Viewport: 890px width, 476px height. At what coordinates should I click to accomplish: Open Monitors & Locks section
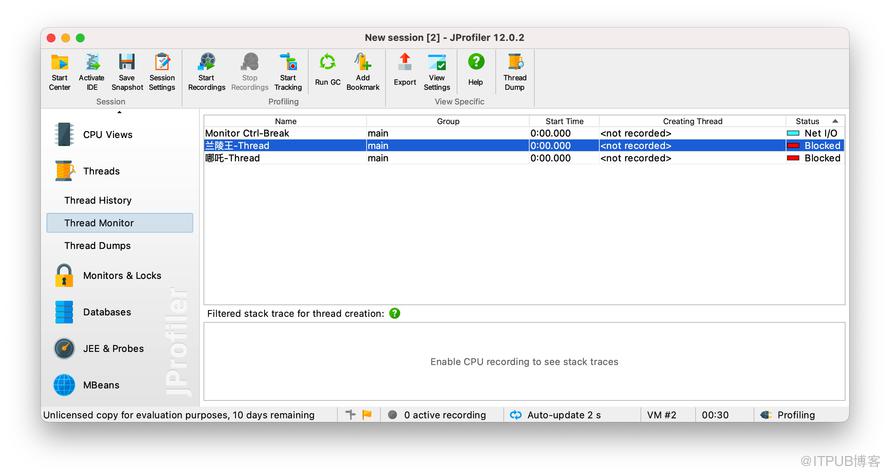(108, 275)
